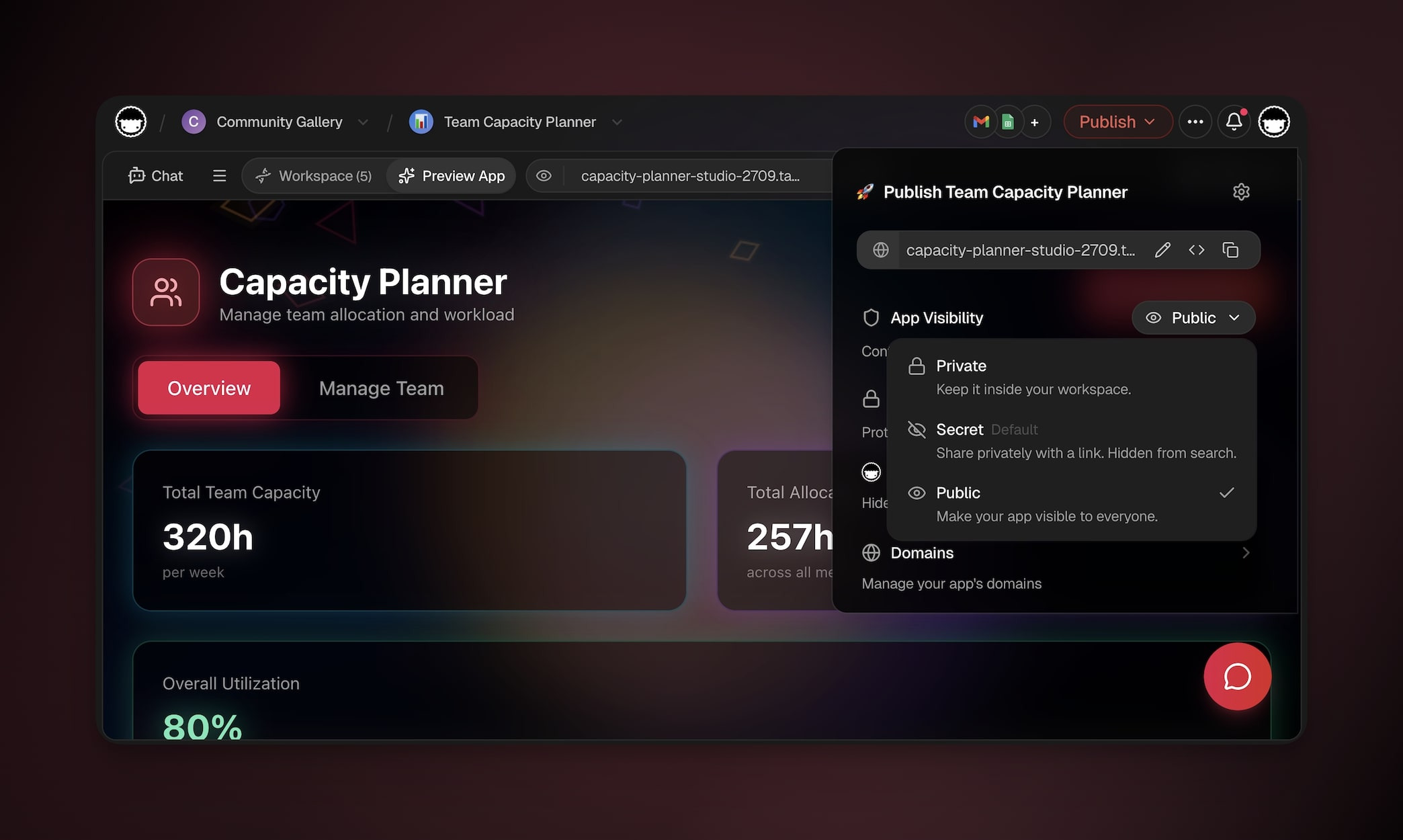
Task: Open the App Visibility Public dropdown
Action: (1193, 318)
